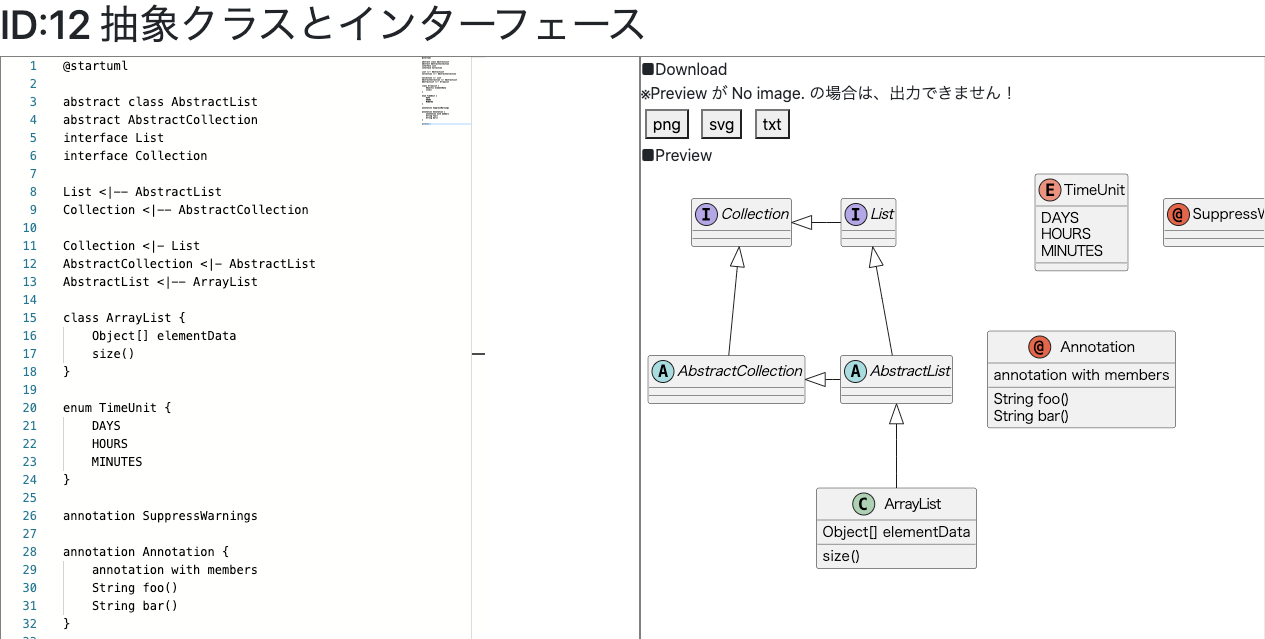Download the diagram as png
The height and width of the screenshot is (639, 1265).
tap(667, 124)
